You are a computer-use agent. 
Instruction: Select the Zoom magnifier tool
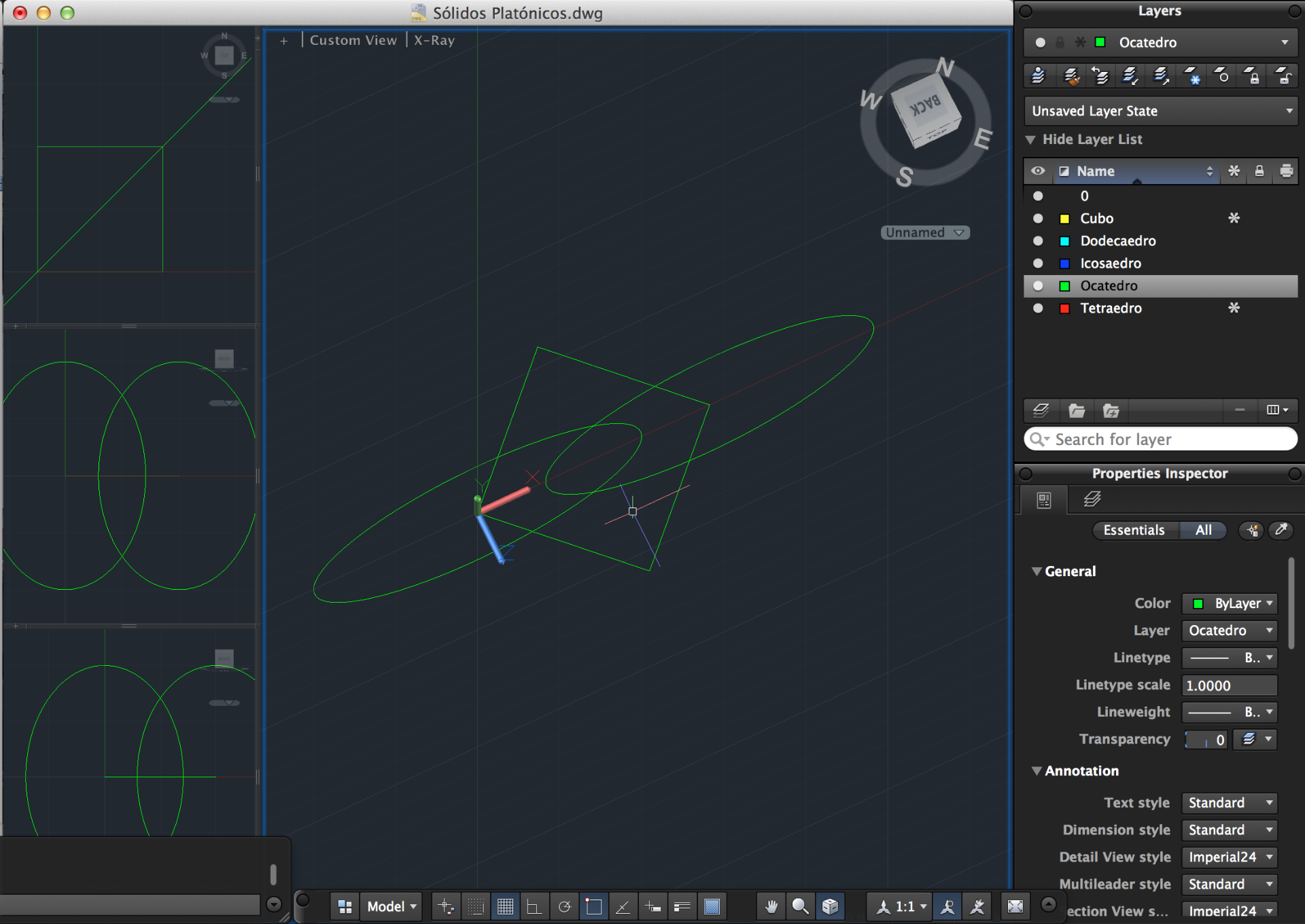(800, 906)
